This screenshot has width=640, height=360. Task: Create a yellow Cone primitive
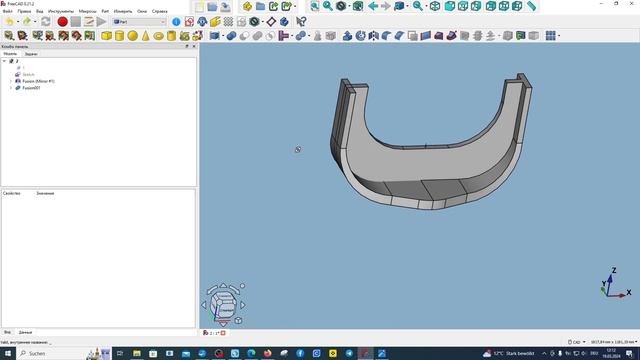[x=146, y=36]
